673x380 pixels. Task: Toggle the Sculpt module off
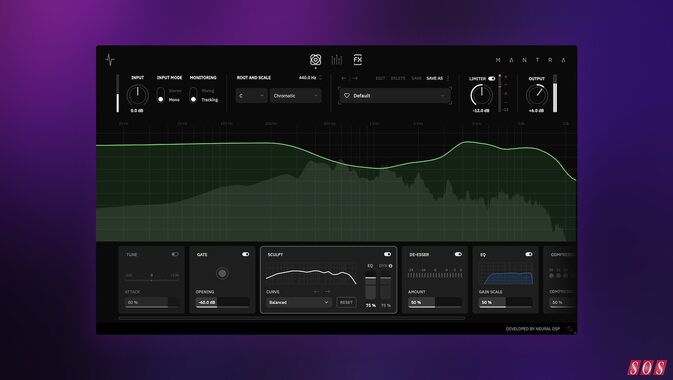point(387,254)
